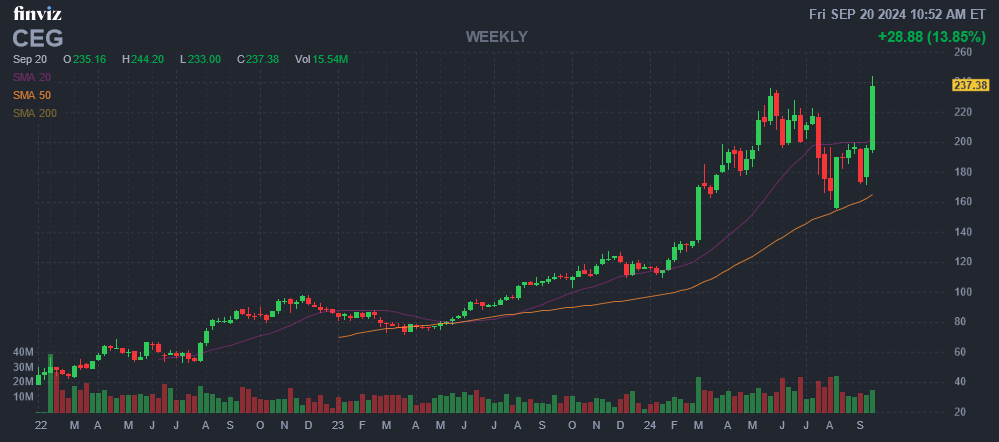Click the Sep 20 date label
Image resolution: width=999 pixels, height=442 pixels.
click(30, 60)
